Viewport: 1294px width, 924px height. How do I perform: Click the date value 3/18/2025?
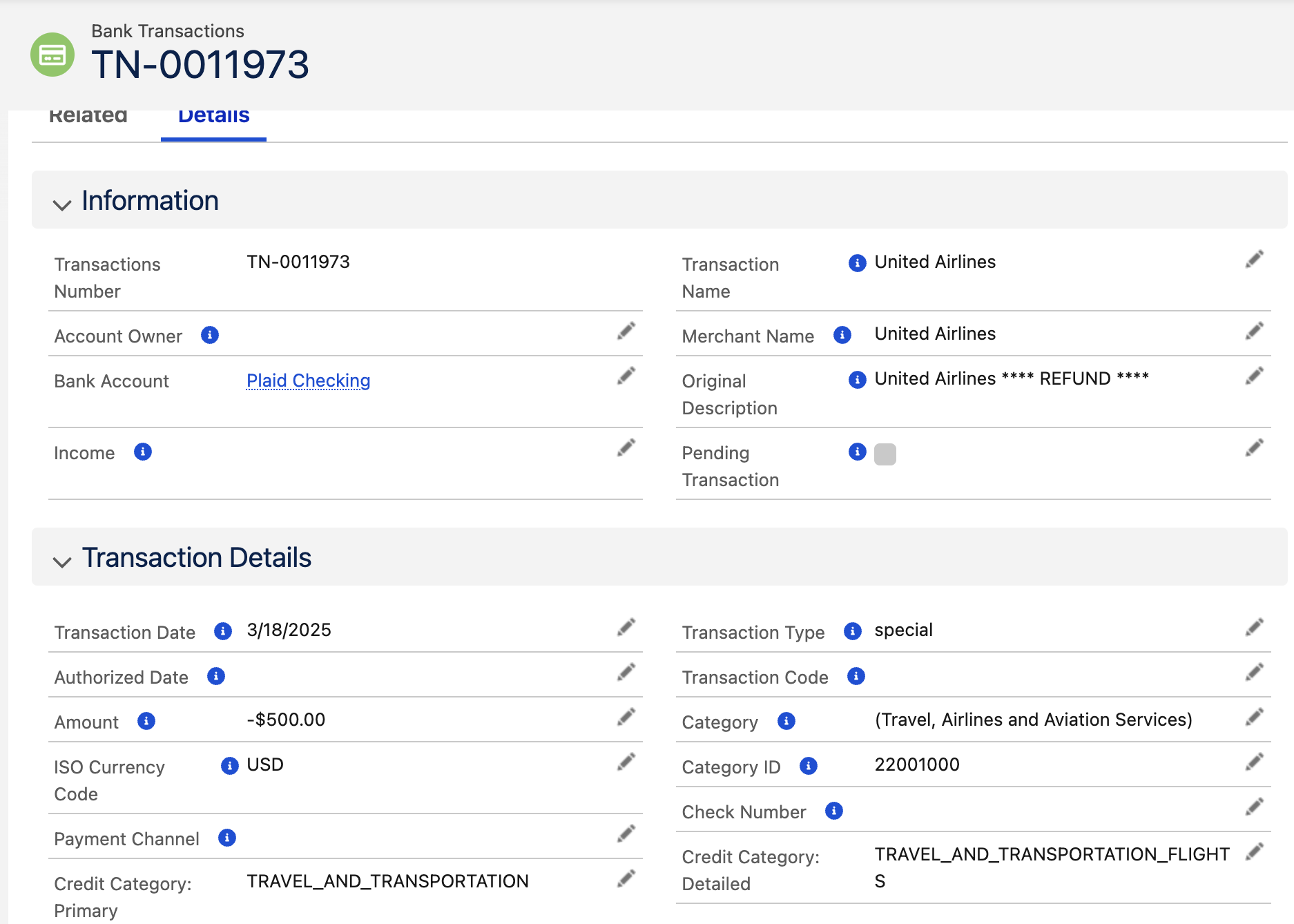(x=289, y=630)
